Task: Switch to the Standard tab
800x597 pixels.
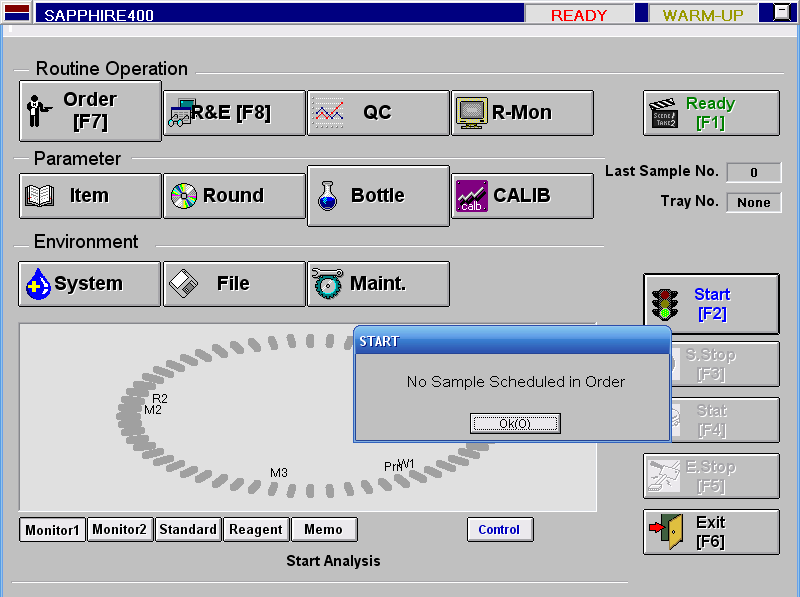Action: (x=188, y=530)
